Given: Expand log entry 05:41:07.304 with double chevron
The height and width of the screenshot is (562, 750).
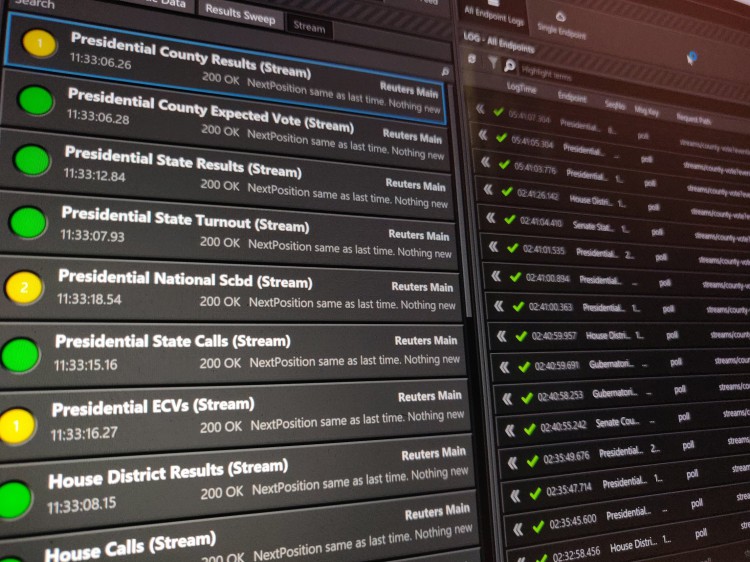Looking at the screenshot, I should [480, 110].
